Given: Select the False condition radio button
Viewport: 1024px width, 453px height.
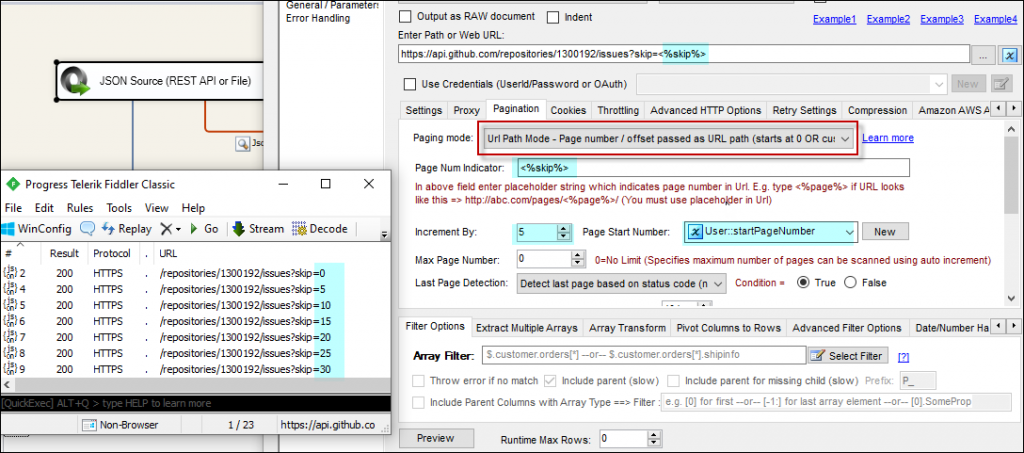Looking at the screenshot, I should coord(851,283).
